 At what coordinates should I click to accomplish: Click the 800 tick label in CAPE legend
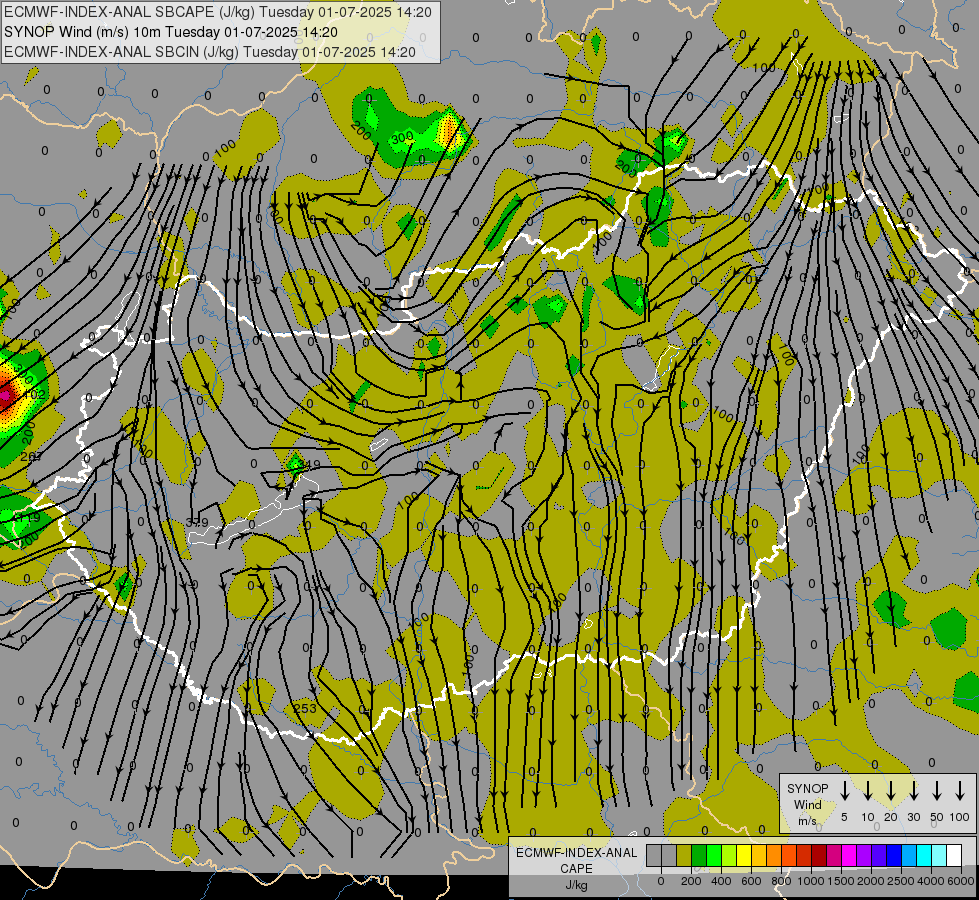pyautogui.click(x=781, y=881)
